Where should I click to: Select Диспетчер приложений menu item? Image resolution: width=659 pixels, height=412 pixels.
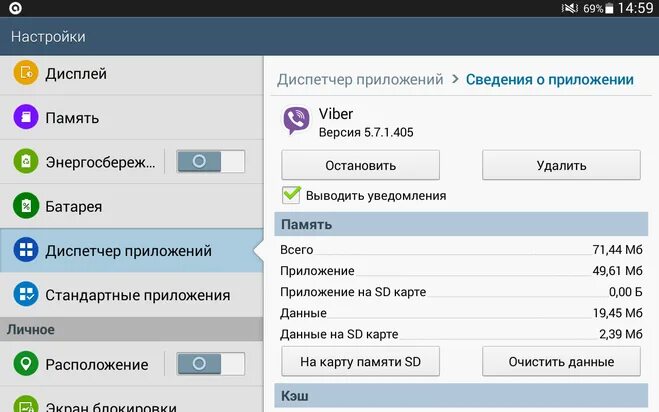coord(132,251)
